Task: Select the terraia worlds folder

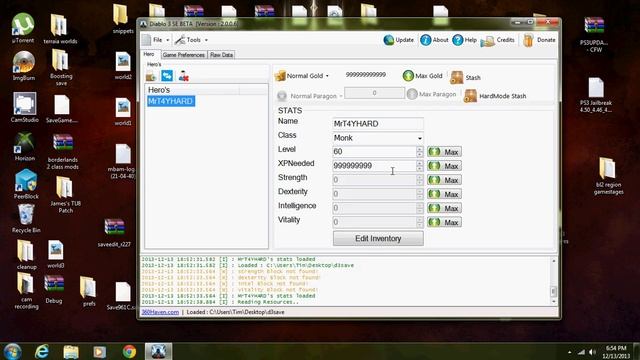Action: click(60, 29)
